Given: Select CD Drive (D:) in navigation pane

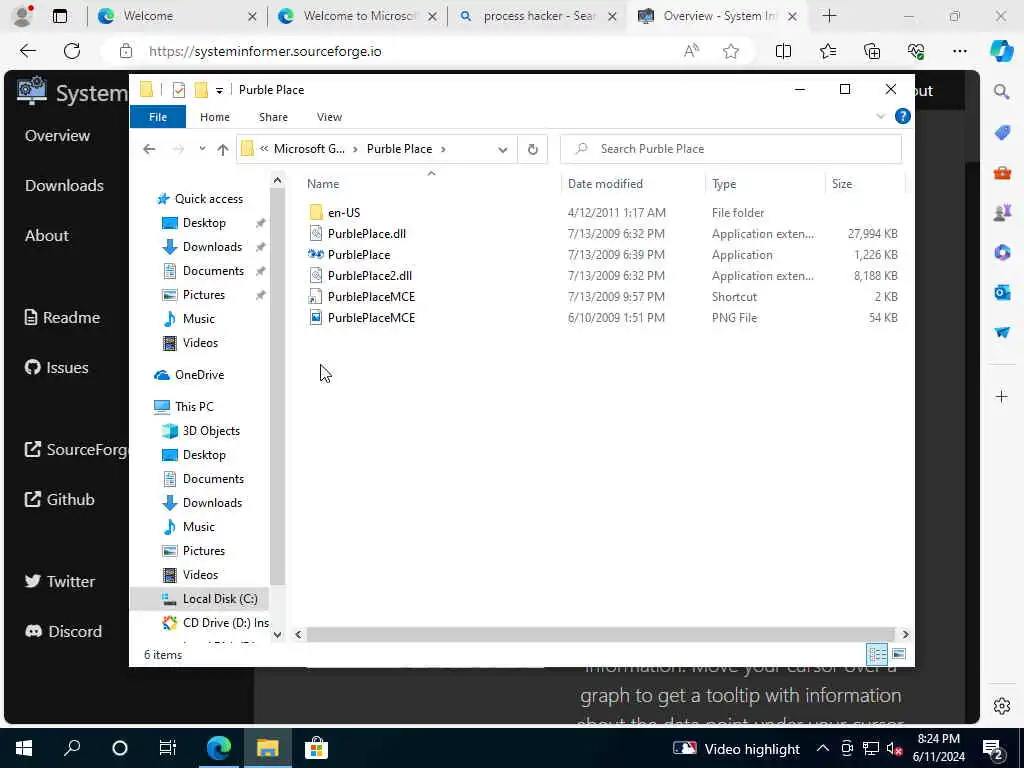Looking at the screenshot, I should click(225, 623).
